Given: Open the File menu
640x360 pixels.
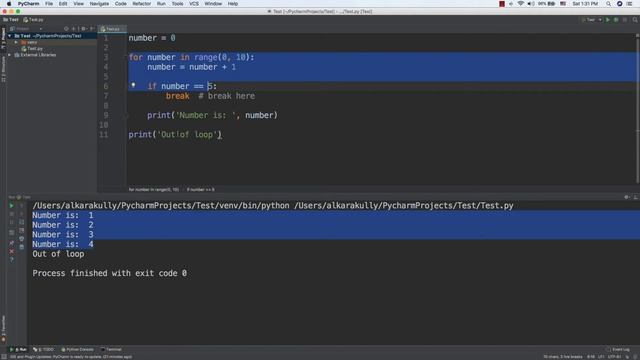Looking at the screenshot, I should [49, 4].
